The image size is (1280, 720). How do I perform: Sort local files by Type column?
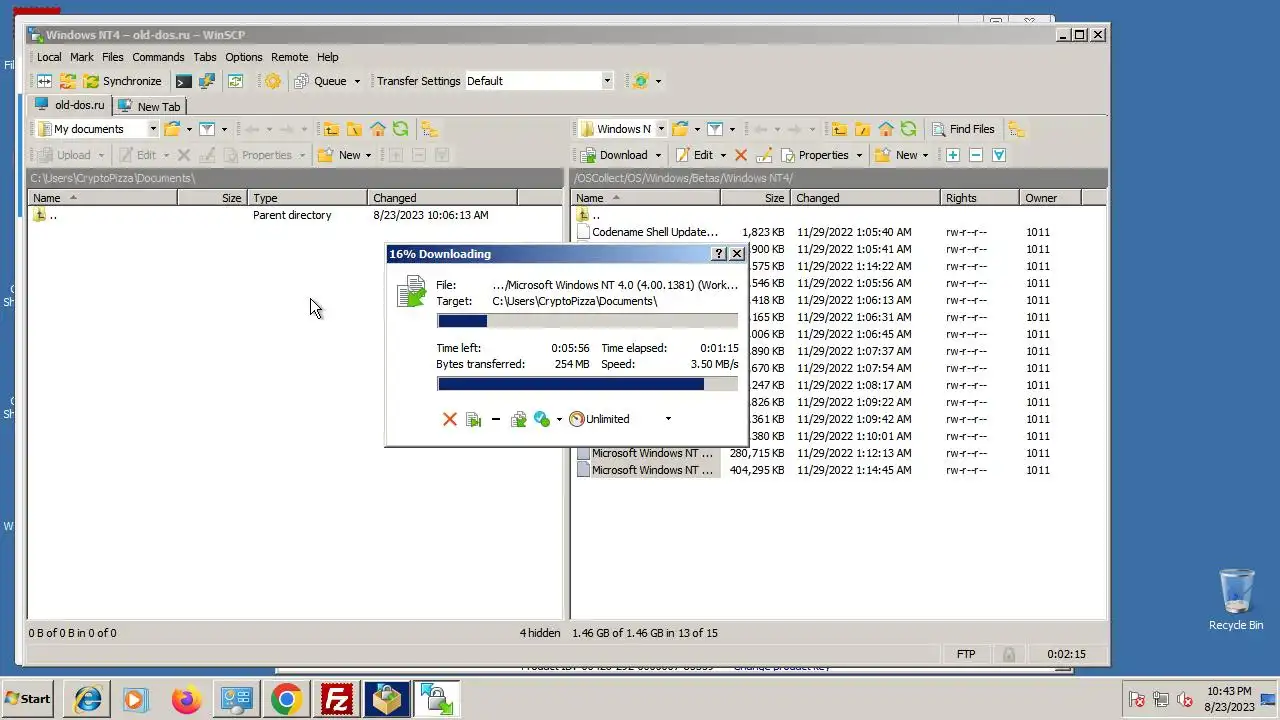pos(307,198)
